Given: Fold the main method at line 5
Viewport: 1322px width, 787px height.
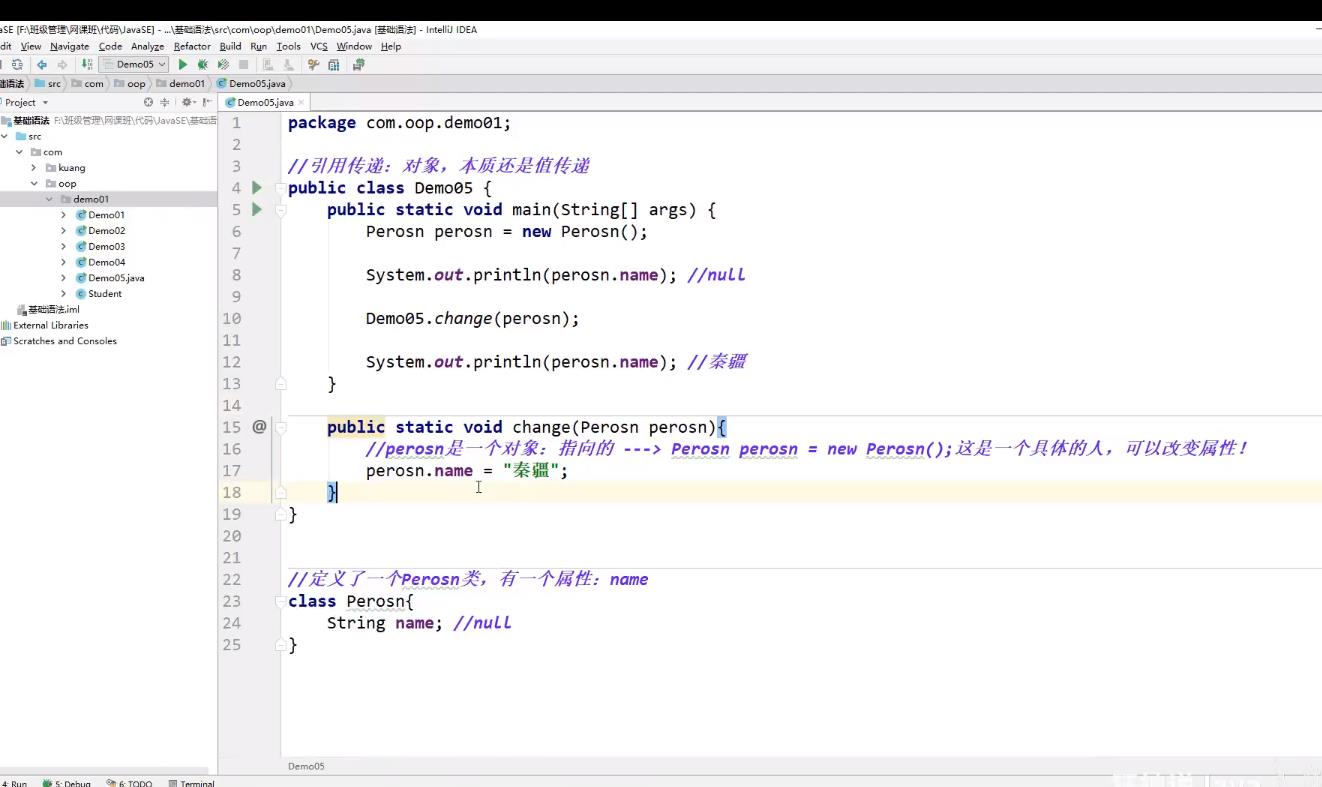Looking at the screenshot, I should coord(281,210).
